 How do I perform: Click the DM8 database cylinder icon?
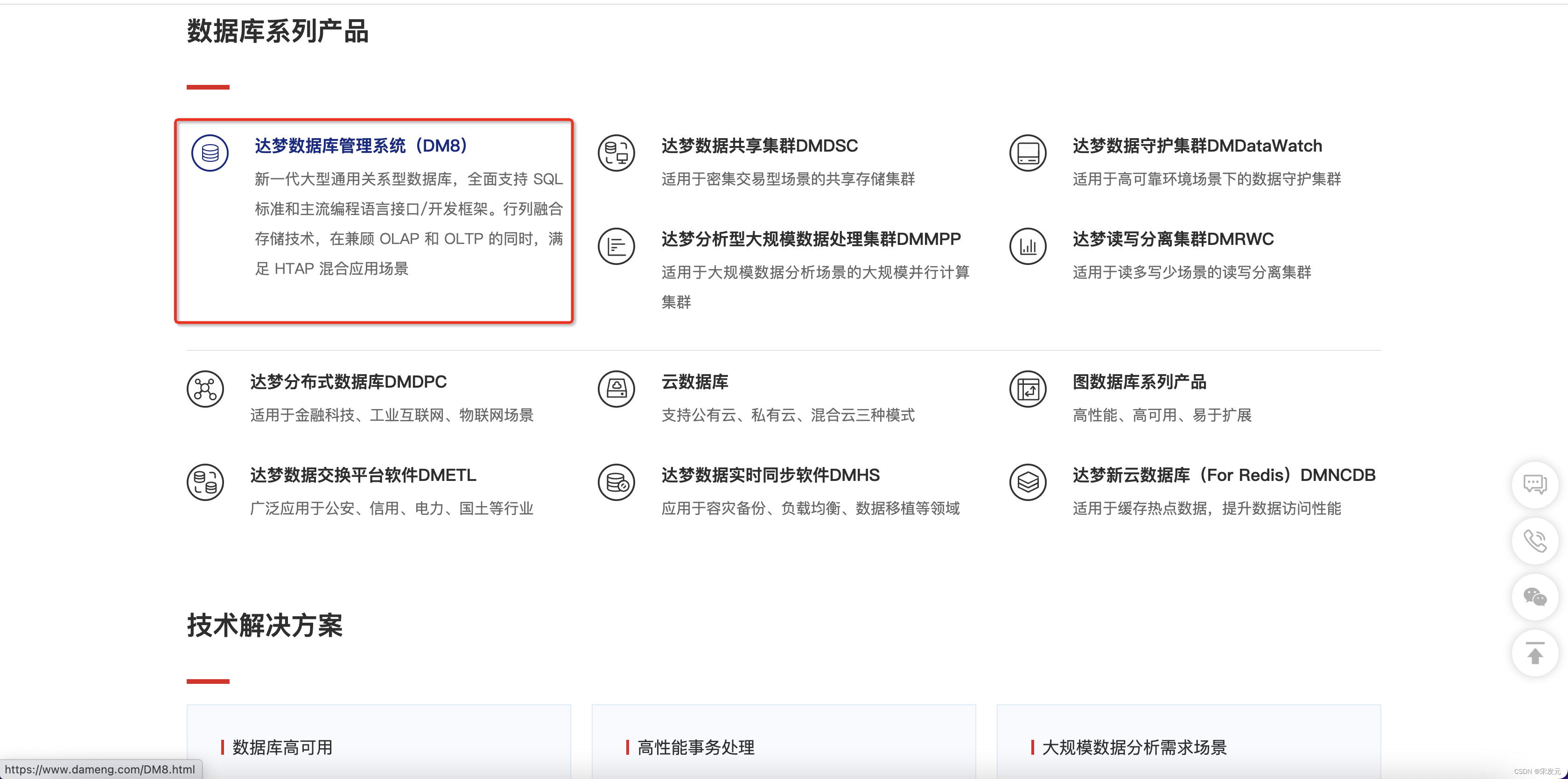(210, 153)
